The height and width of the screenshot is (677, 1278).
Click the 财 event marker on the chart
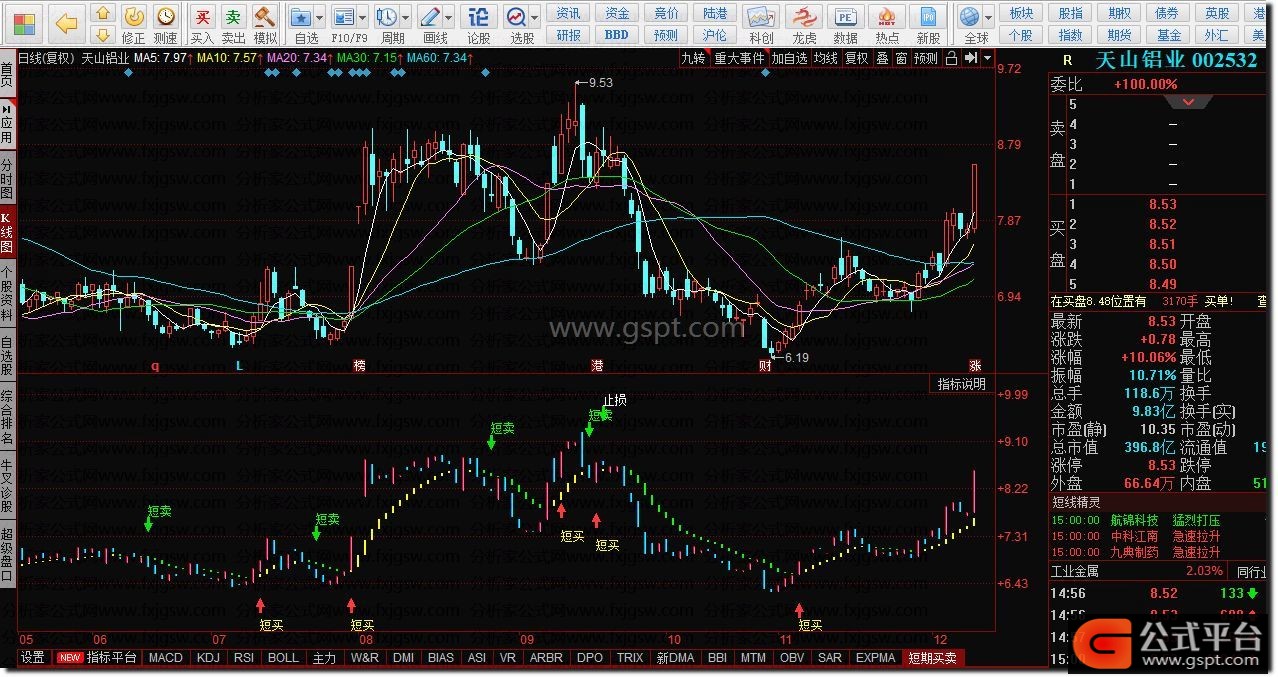[765, 366]
